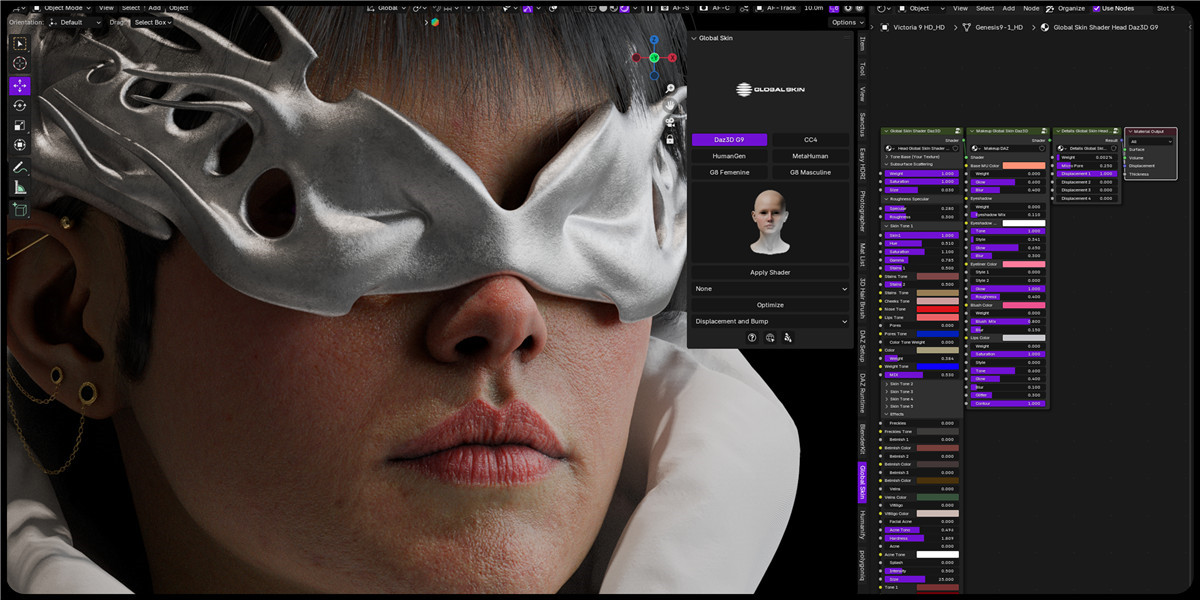1200x600 pixels.
Task: Open the Node menu in the shader editor
Action: click(1031, 8)
